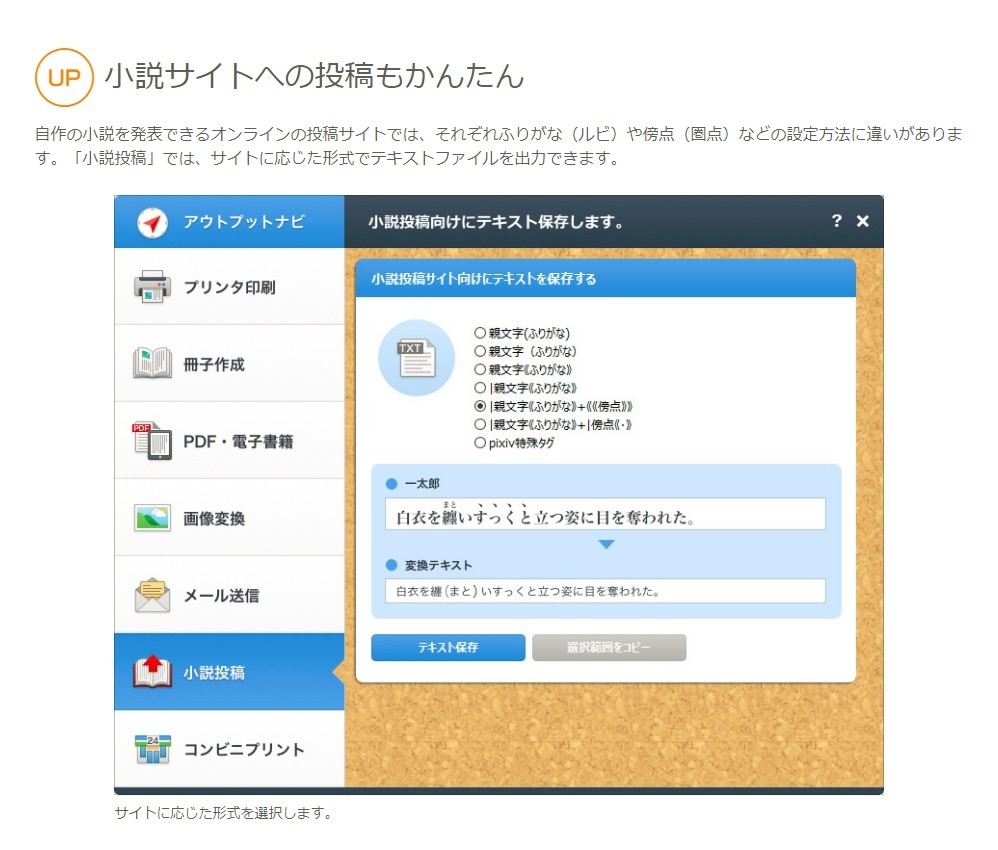This screenshot has width=998, height=850.
Task: Click the convenience store icon for コンビニプリント
Action: pyautogui.click(x=152, y=749)
